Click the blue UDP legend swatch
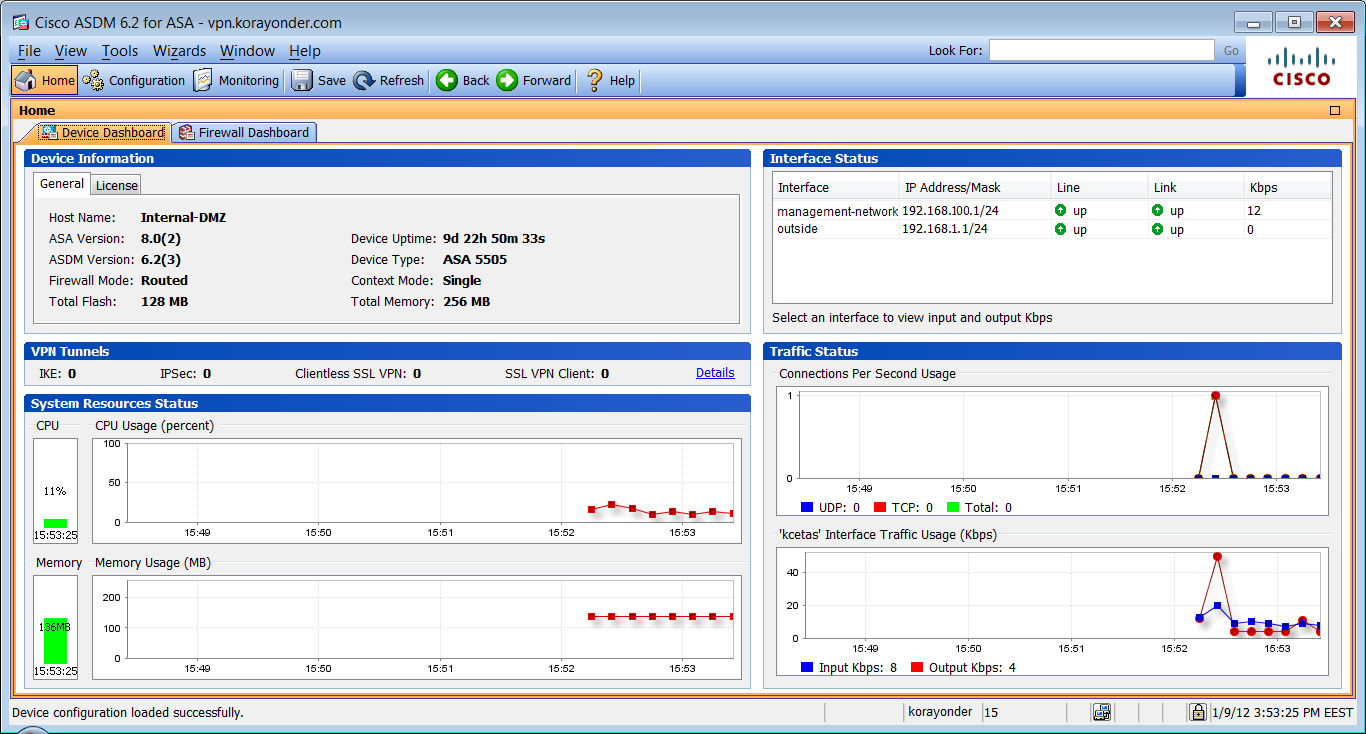Image resolution: width=1366 pixels, height=734 pixels. pyautogui.click(x=807, y=508)
